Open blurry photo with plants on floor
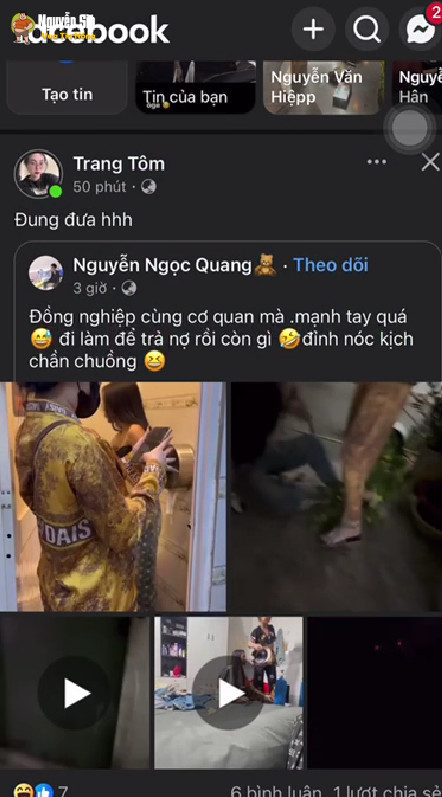Viewport: 442px width, 797px height. [336, 497]
